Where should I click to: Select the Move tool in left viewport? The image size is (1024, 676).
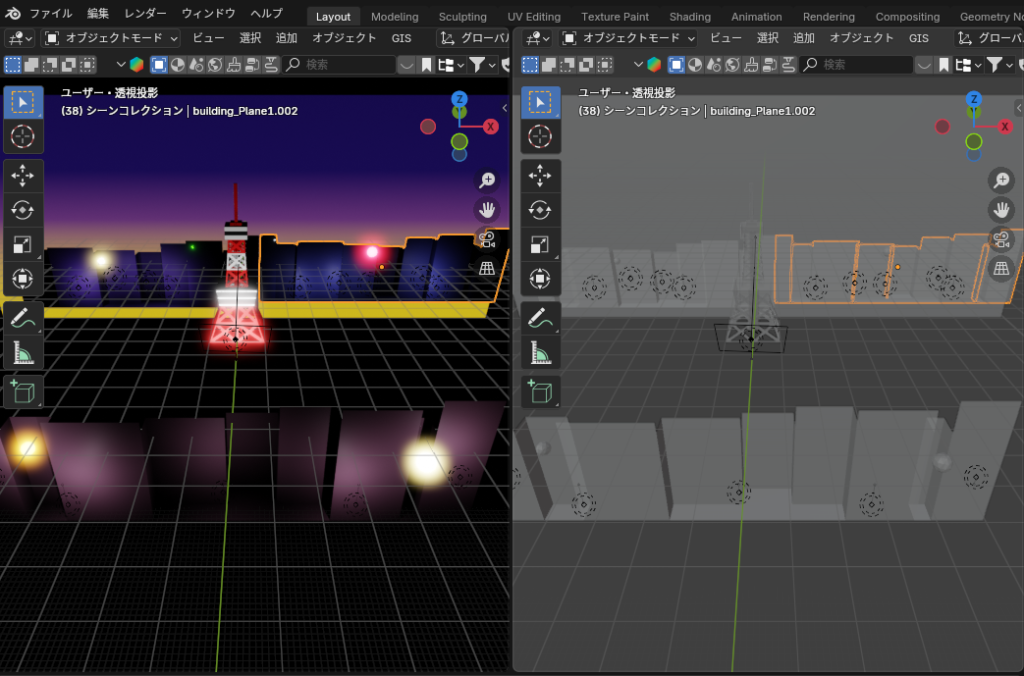(x=22, y=176)
